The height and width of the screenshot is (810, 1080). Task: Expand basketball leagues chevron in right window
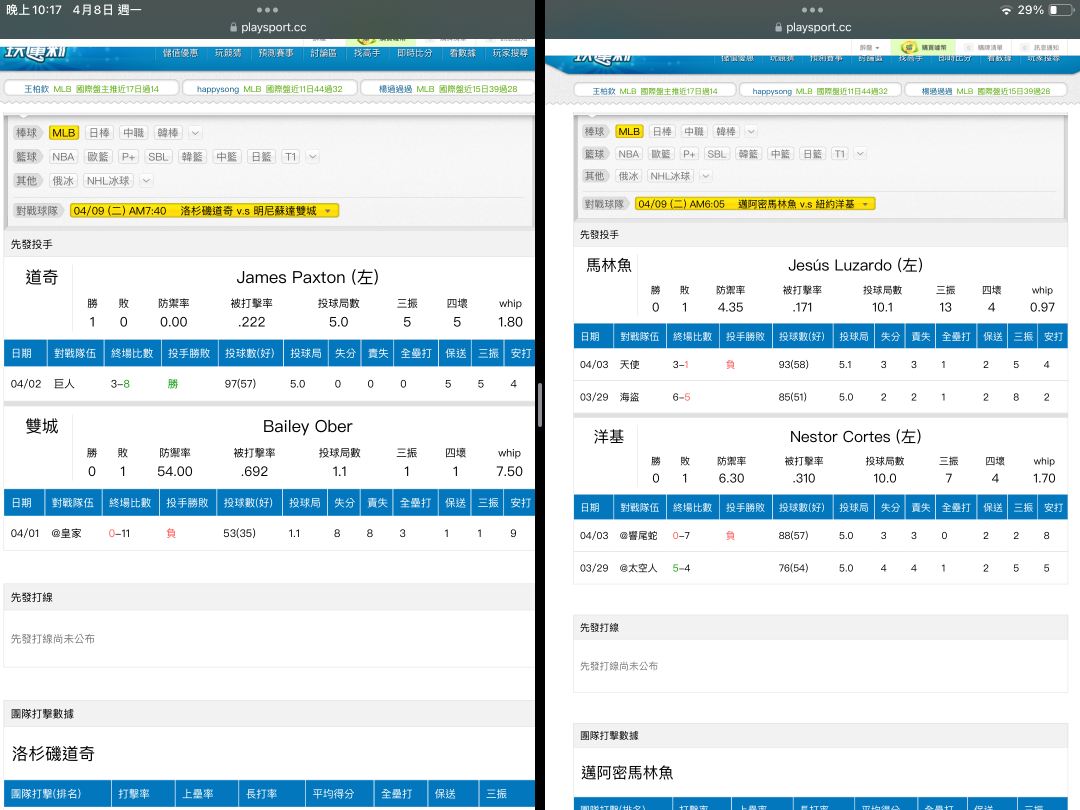coord(860,154)
